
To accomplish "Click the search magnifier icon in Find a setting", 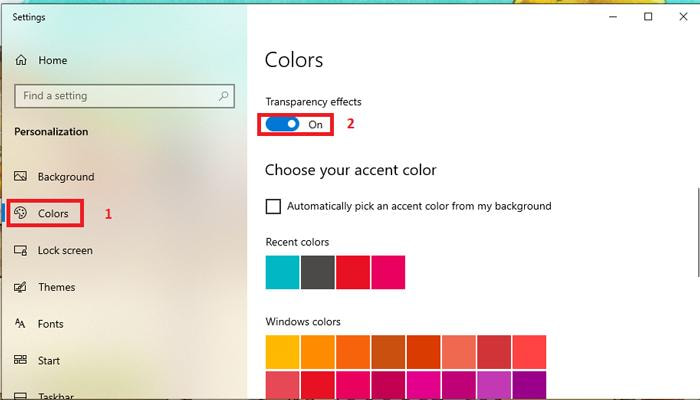I will [224, 96].
